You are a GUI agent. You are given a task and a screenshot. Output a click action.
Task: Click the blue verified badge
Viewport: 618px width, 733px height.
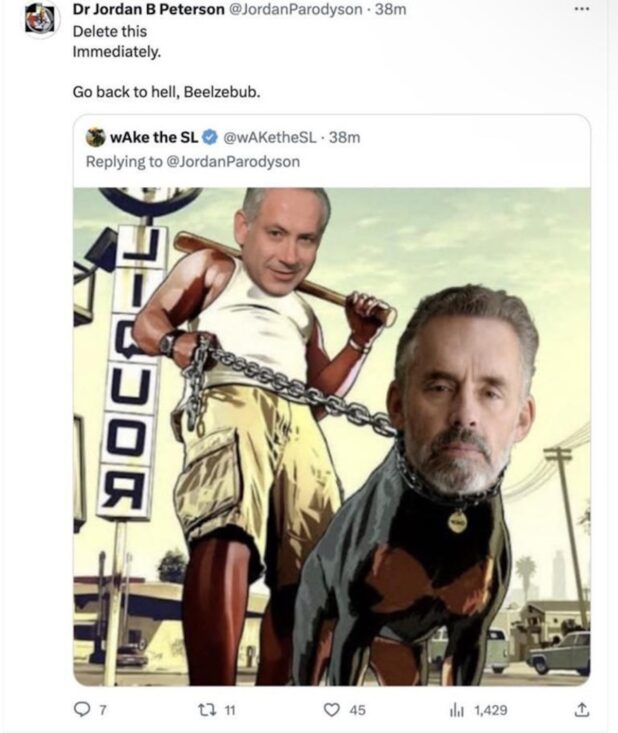point(211,137)
